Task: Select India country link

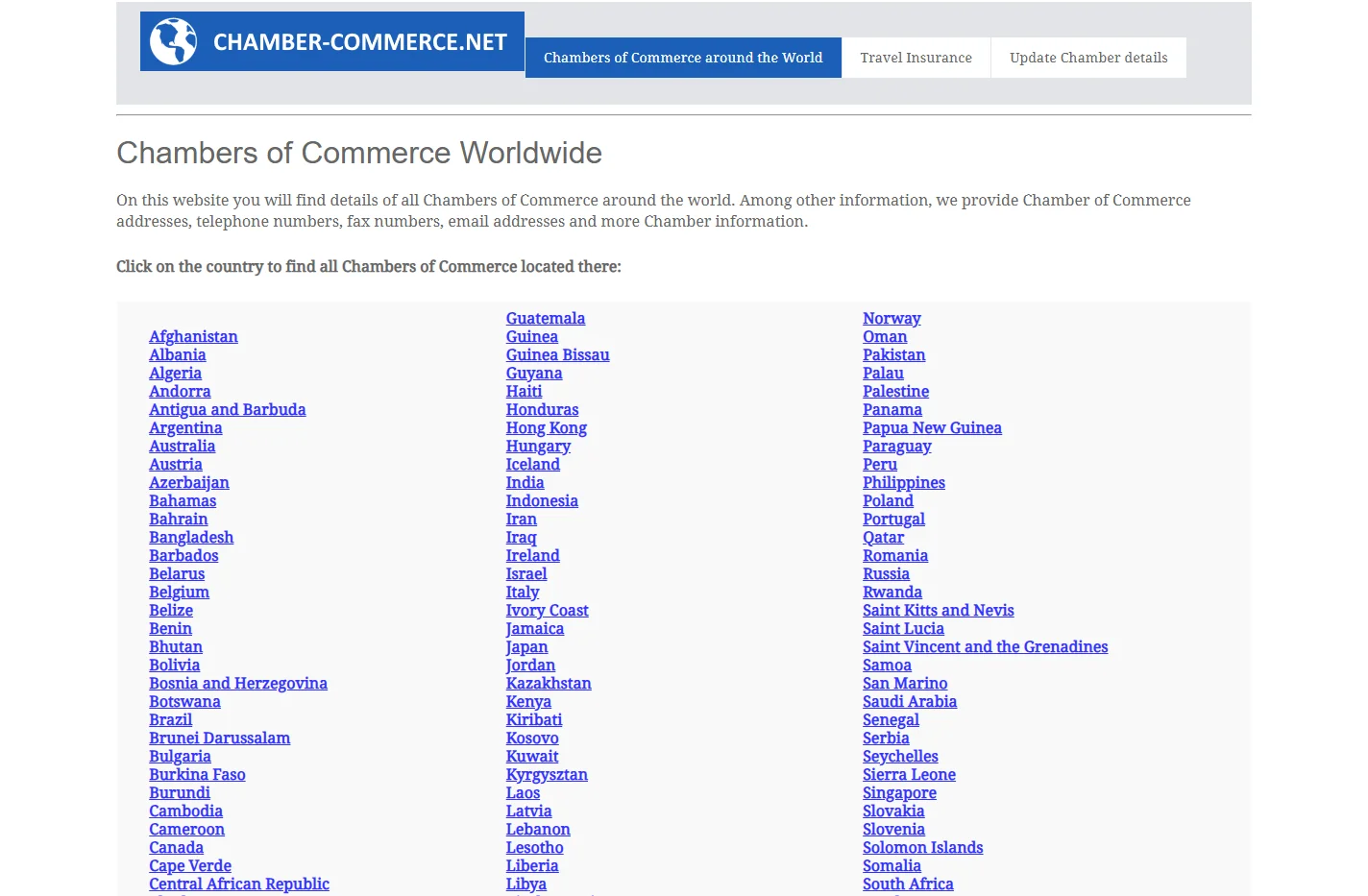Action: (x=525, y=482)
